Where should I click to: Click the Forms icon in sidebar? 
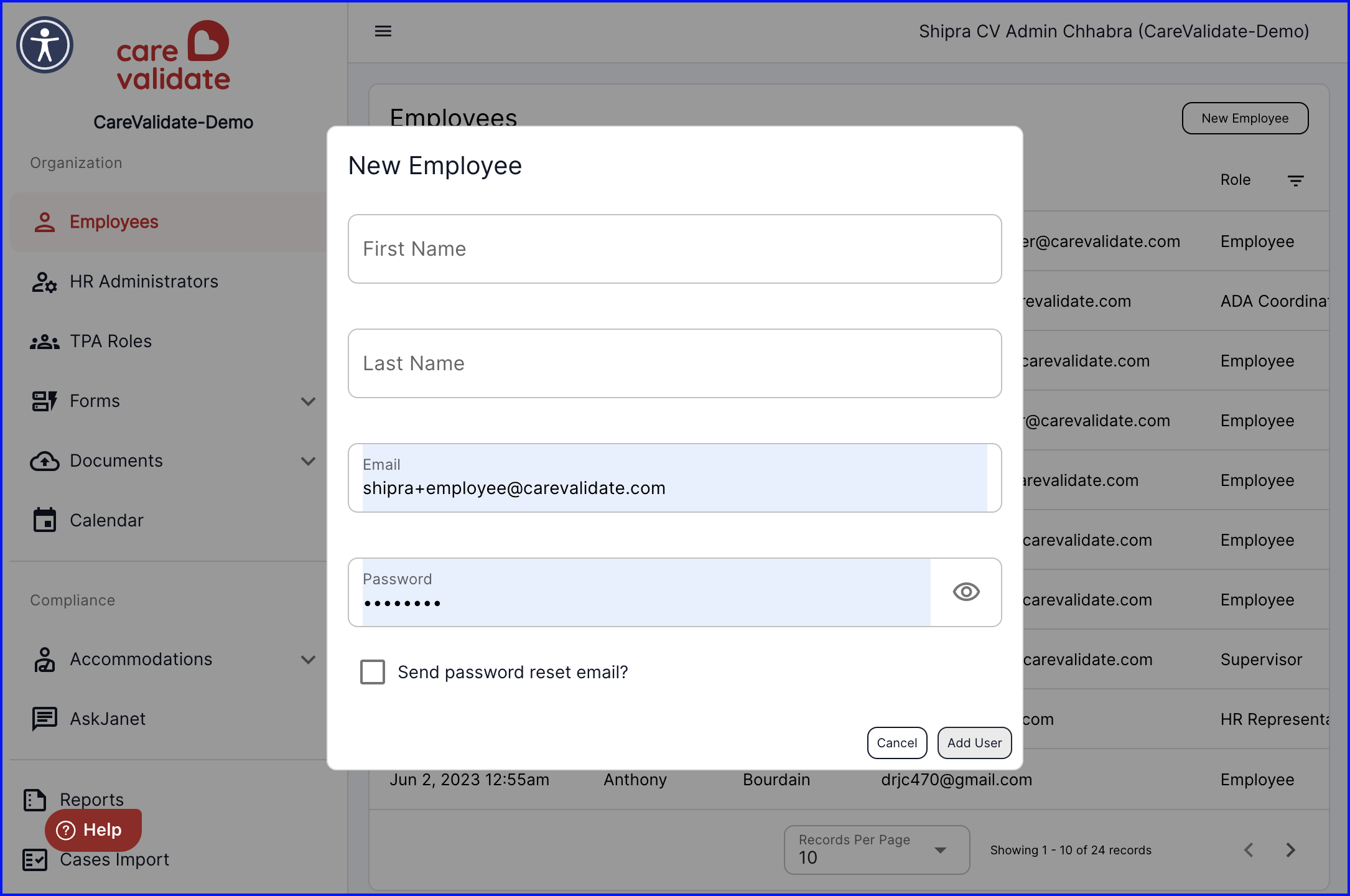45,401
